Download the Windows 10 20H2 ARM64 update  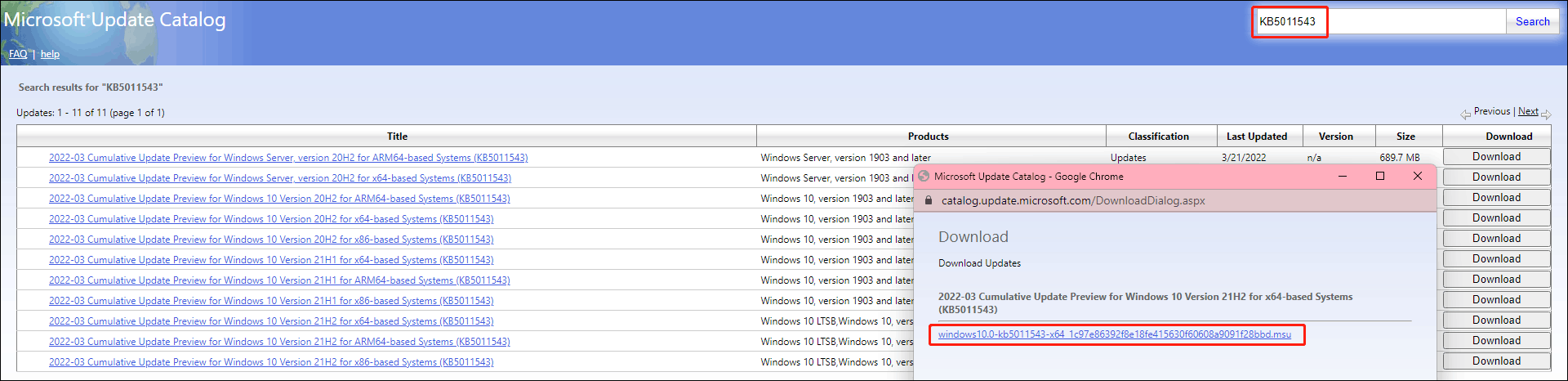click(x=1496, y=198)
